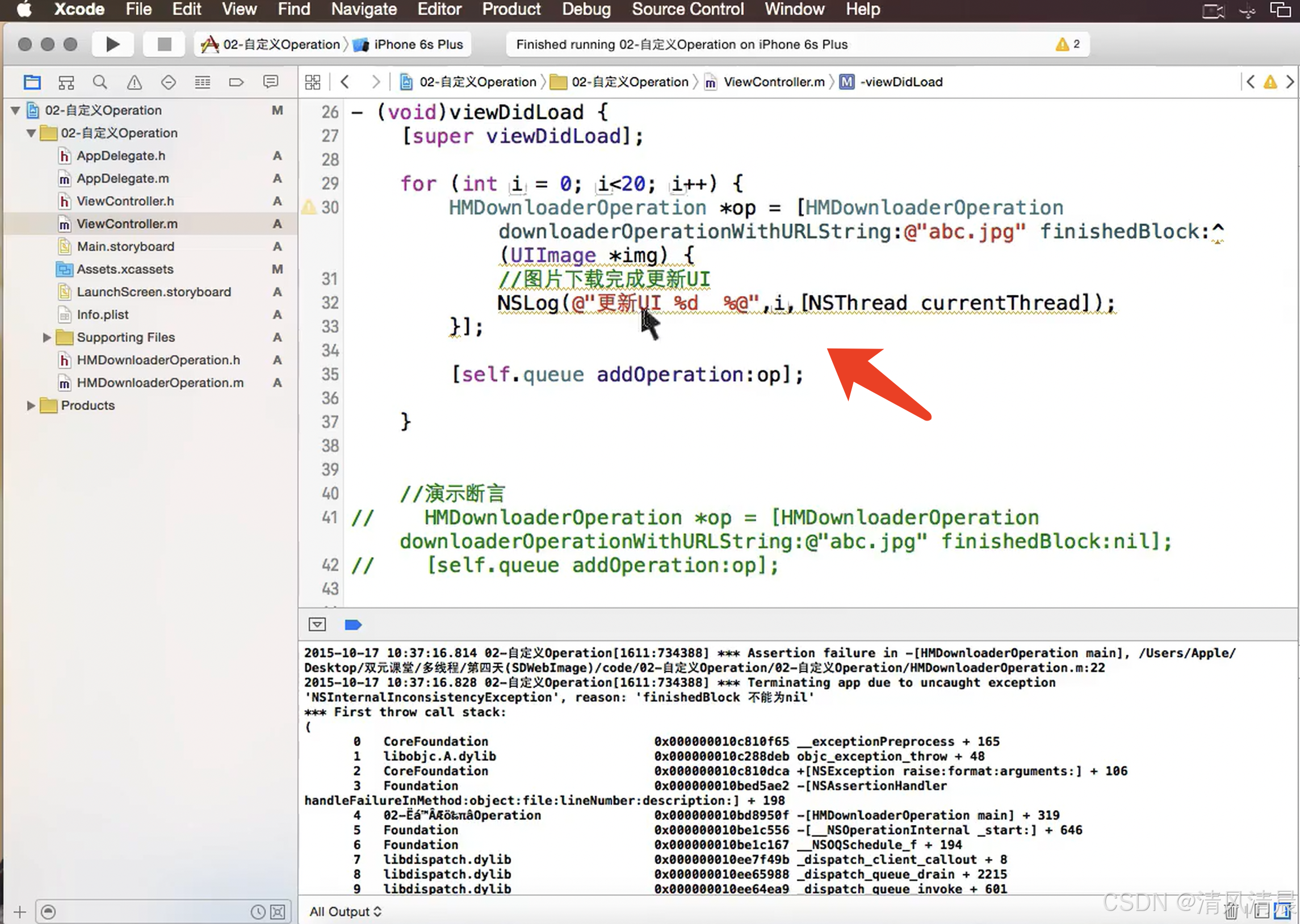The width and height of the screenshot is (1300, 924).
Task: Open the Breakpoint navigator icon
Action: pos(236,82)
